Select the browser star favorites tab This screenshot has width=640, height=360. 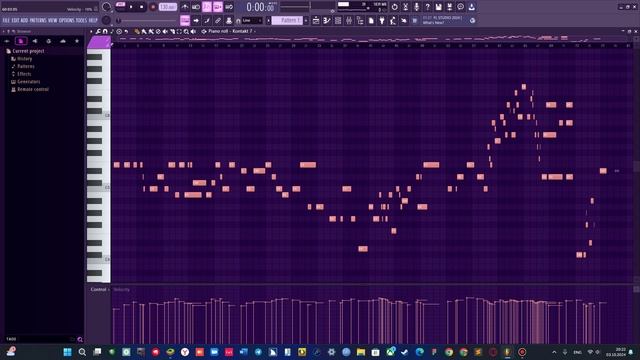point(77,41)
